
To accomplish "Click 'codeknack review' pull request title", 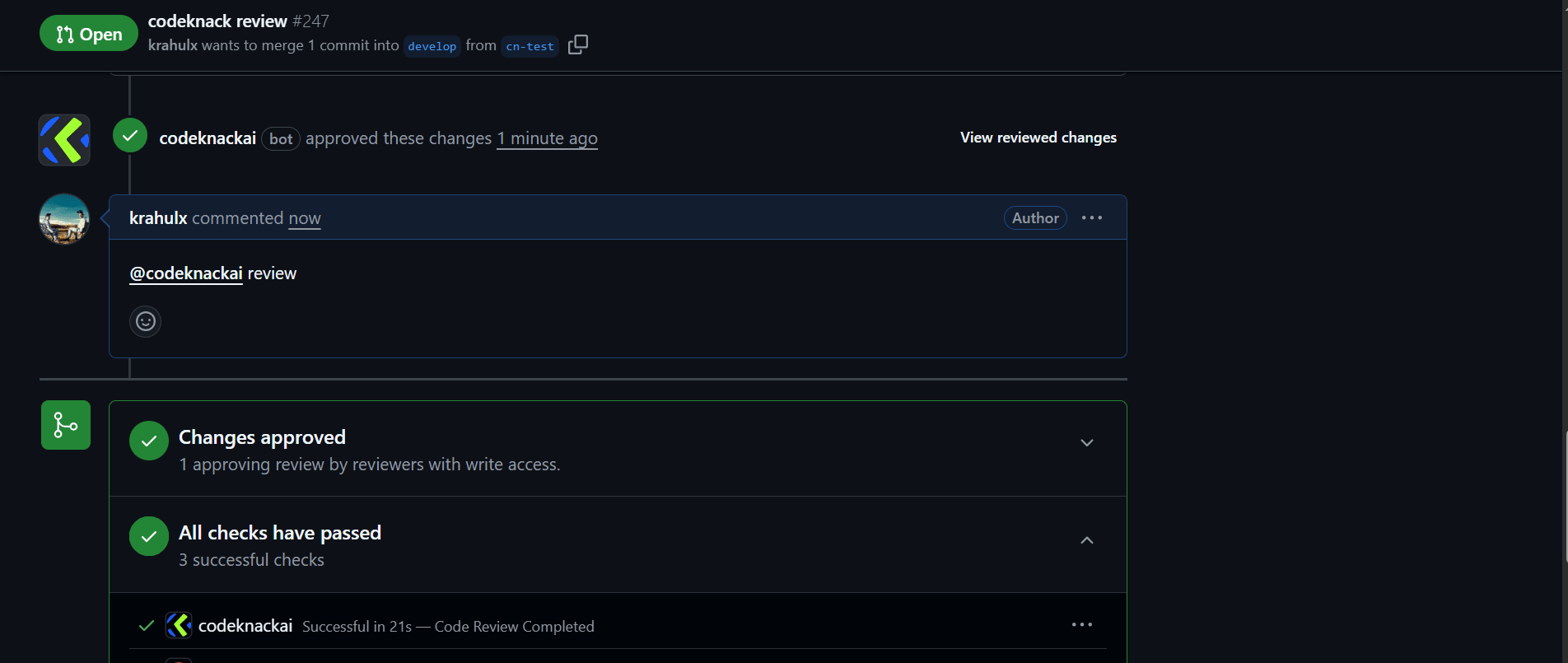I will [217, 21].
